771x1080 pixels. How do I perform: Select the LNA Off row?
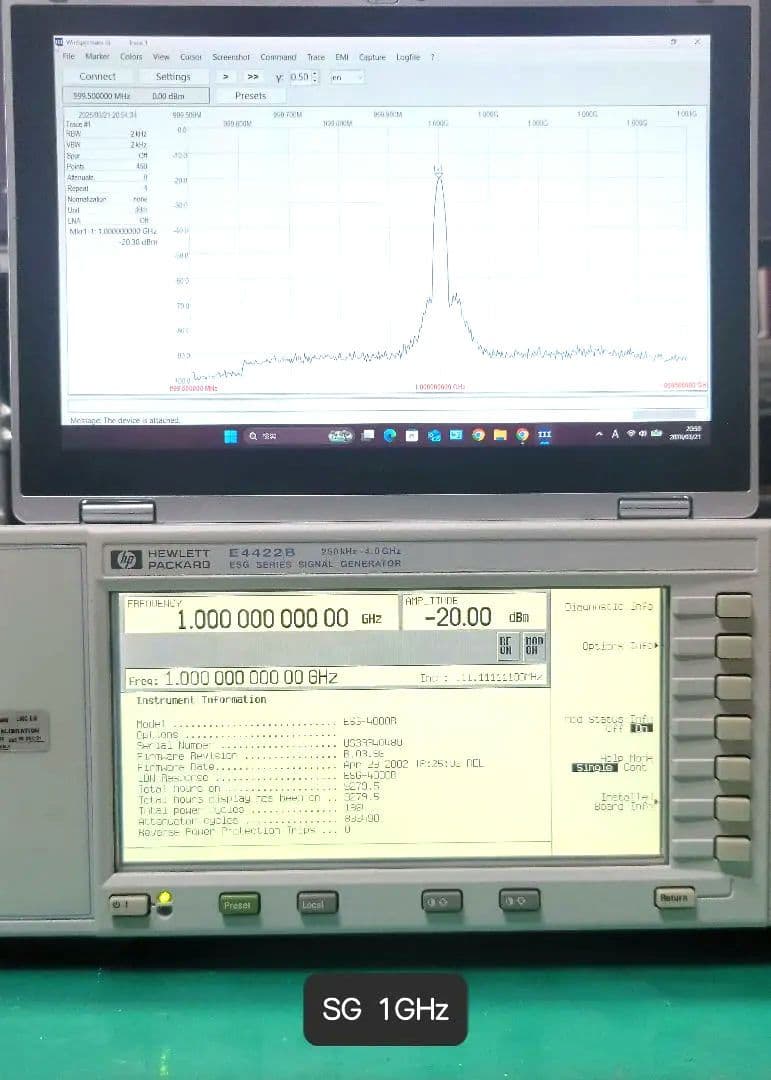point(107,220)
